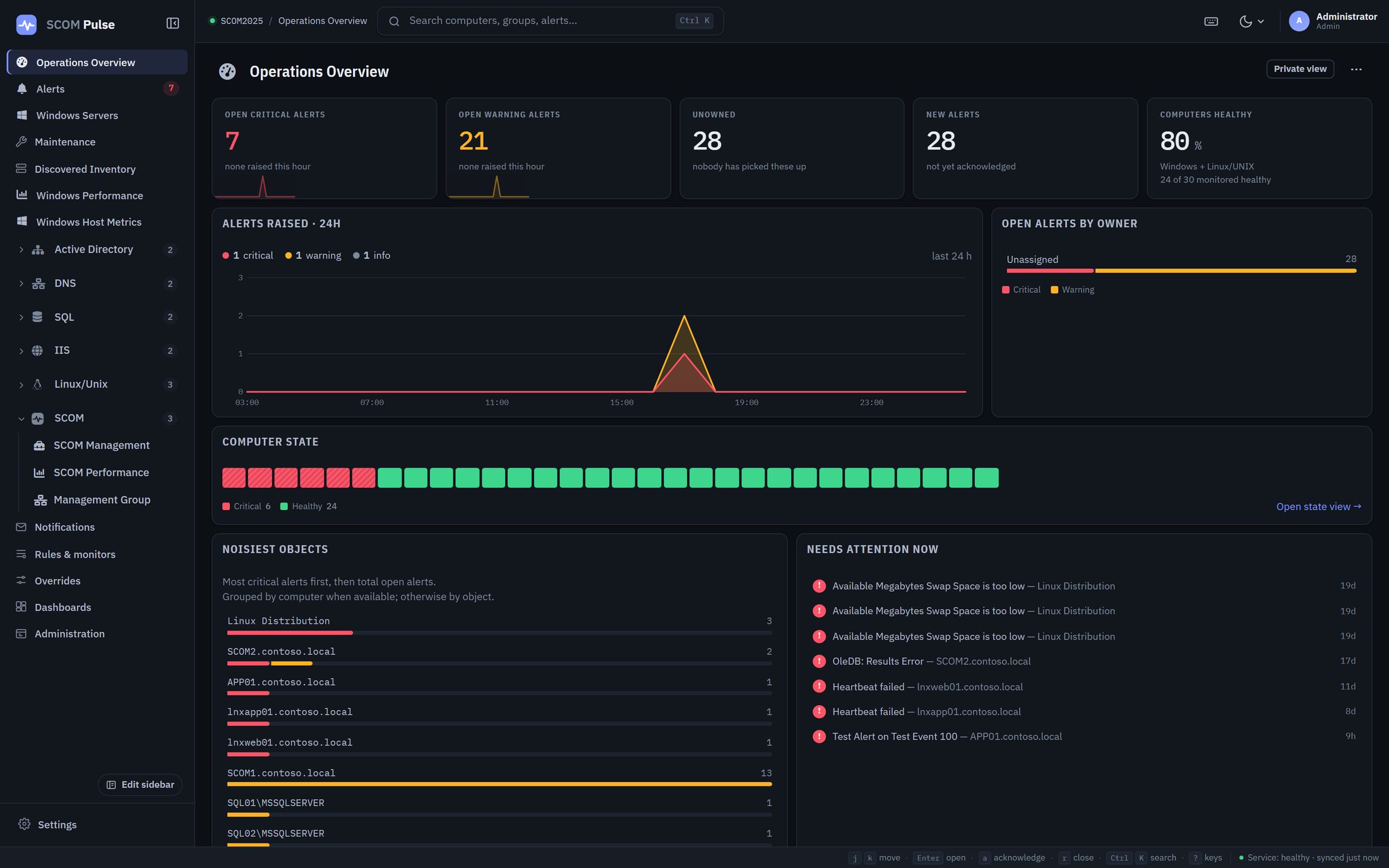Click the Discovered Inventory server icon
The image size is (1389, 868).
coord(21,169)
